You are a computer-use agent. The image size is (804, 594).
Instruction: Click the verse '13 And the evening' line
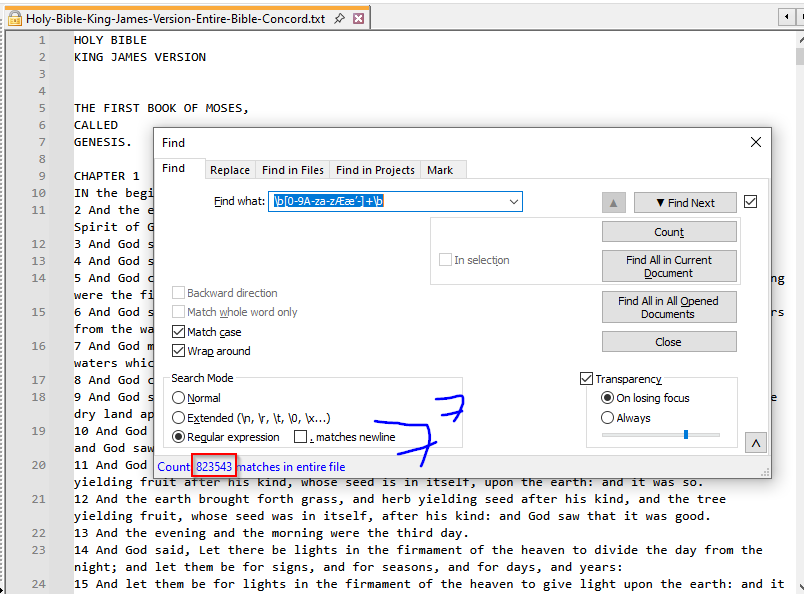(x=272, y=533)
